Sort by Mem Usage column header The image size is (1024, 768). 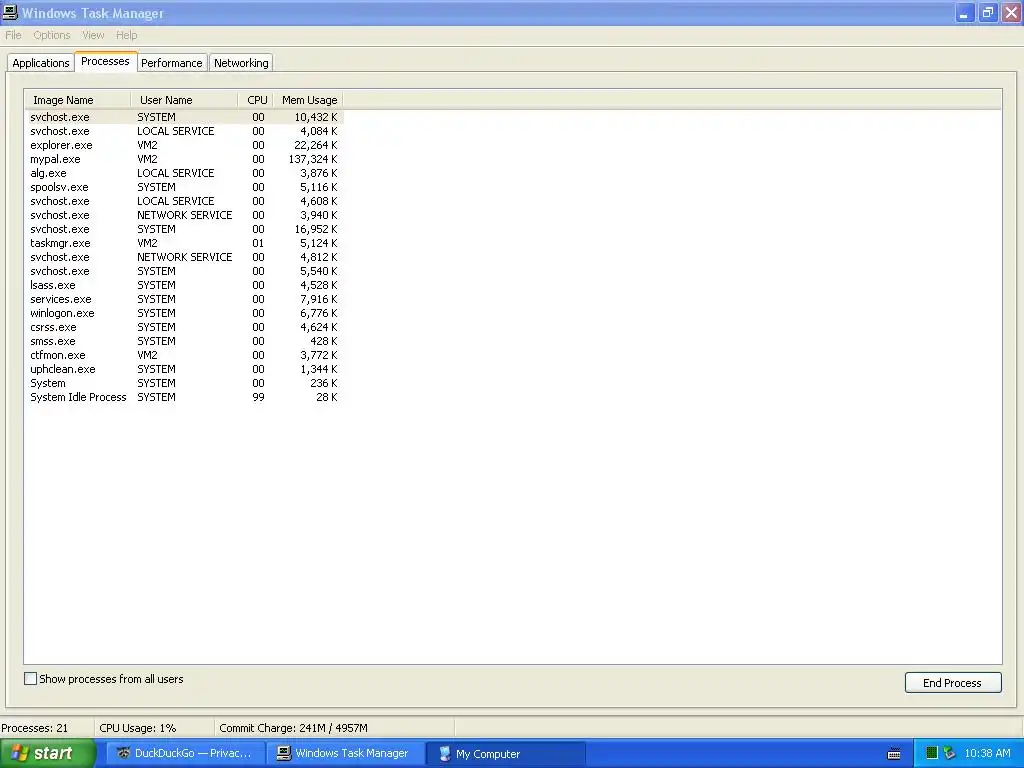[x=308, y=100]
